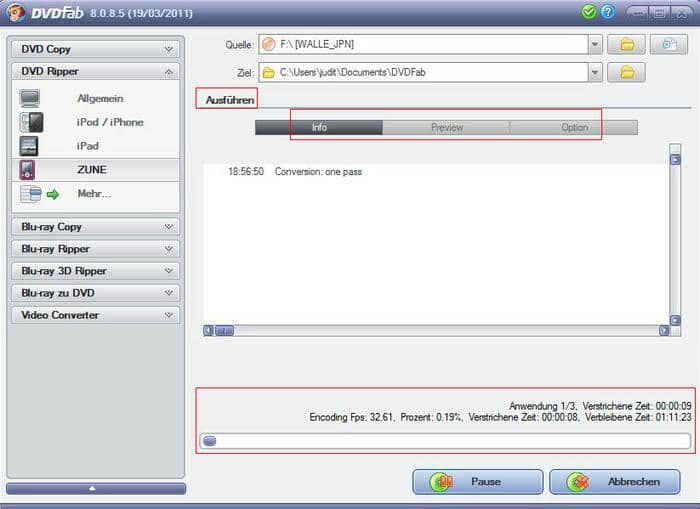The image size is (700, 509).
Task: Click the DVDFab mascot logo icon
Action: click(15, 13)
